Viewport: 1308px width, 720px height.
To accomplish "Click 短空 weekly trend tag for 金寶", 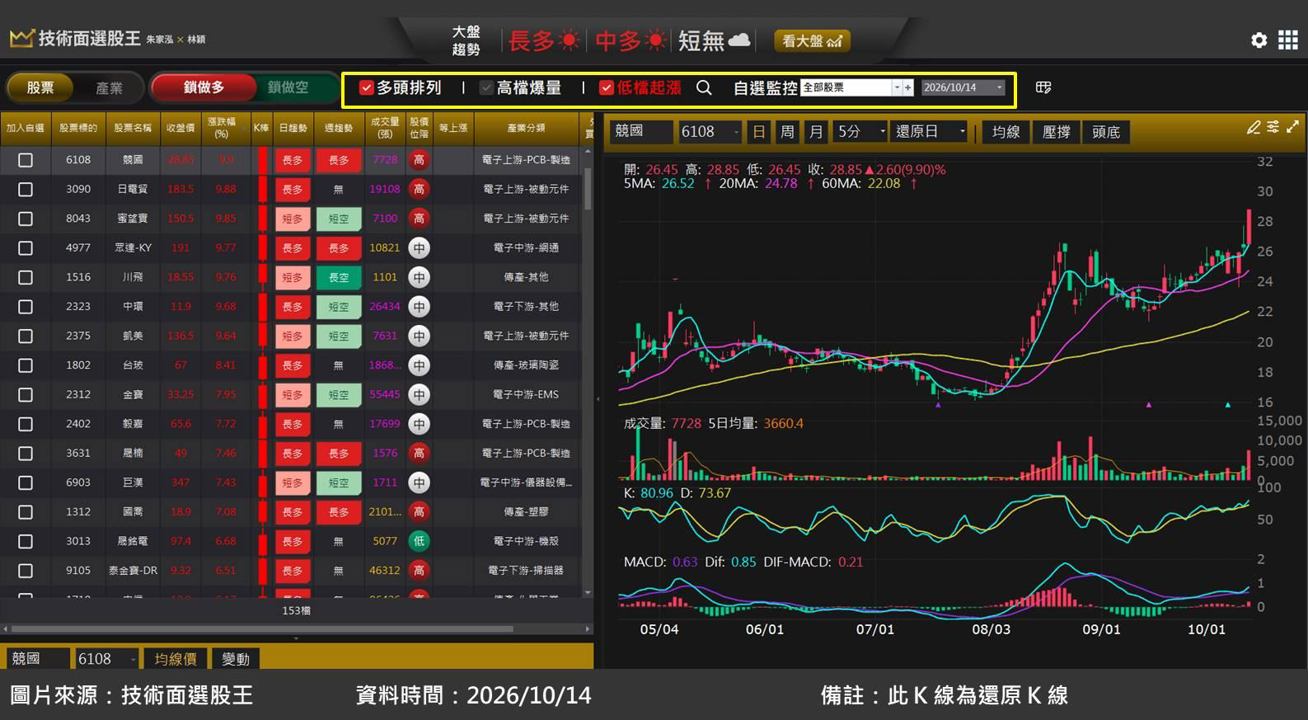I will click(338, 394).
